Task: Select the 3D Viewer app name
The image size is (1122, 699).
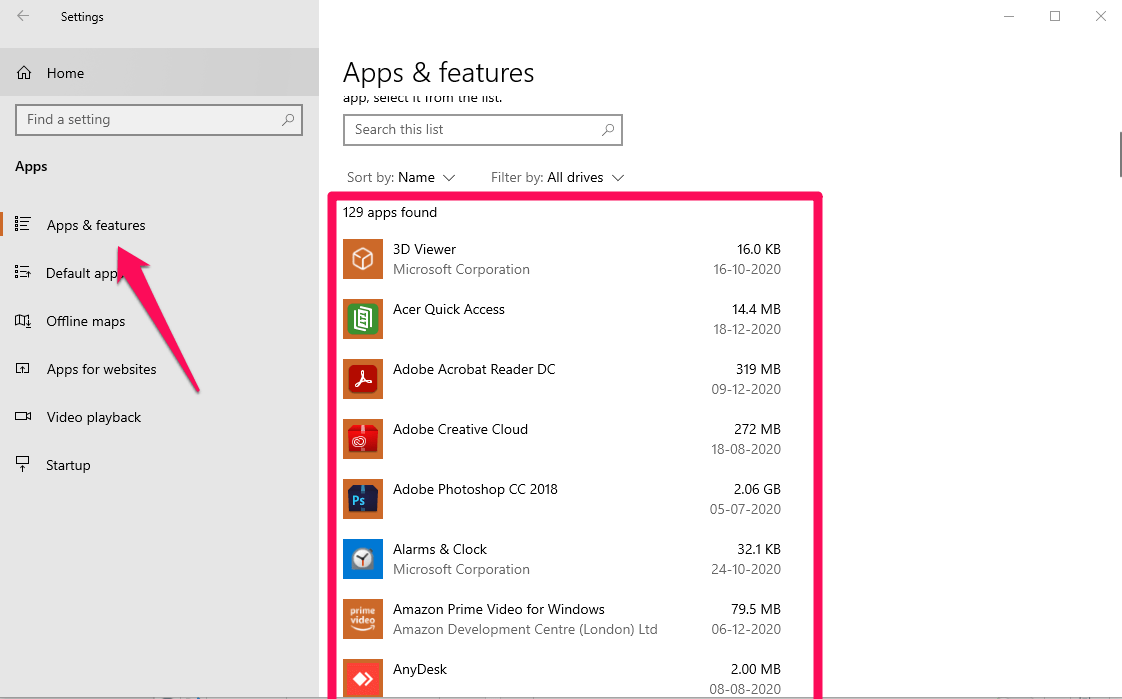Action: (424, 249)
